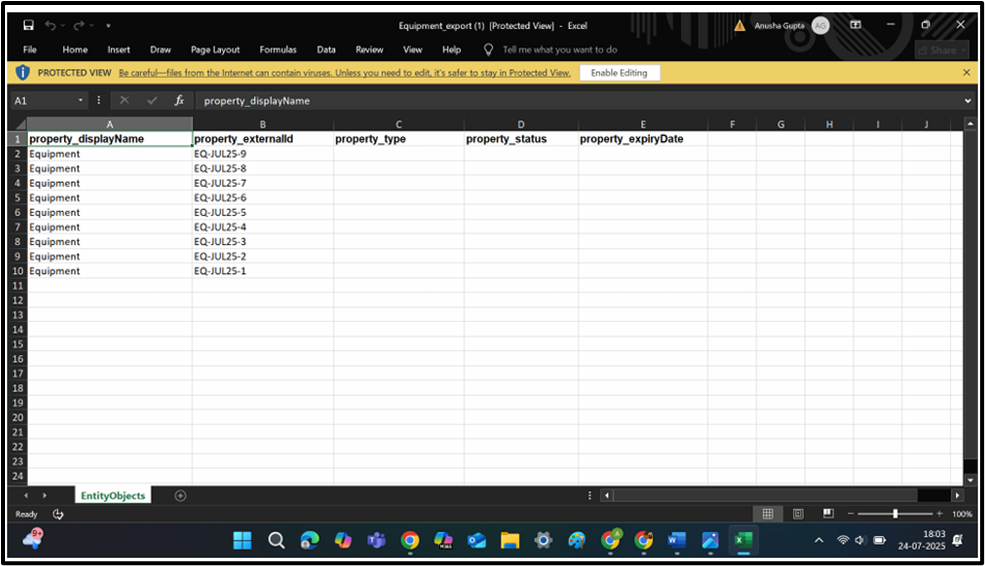This screenshot has height=566, width=985.
Task: Switch to the Data tab
Action: pyautogui.click(x=325, y=50)
